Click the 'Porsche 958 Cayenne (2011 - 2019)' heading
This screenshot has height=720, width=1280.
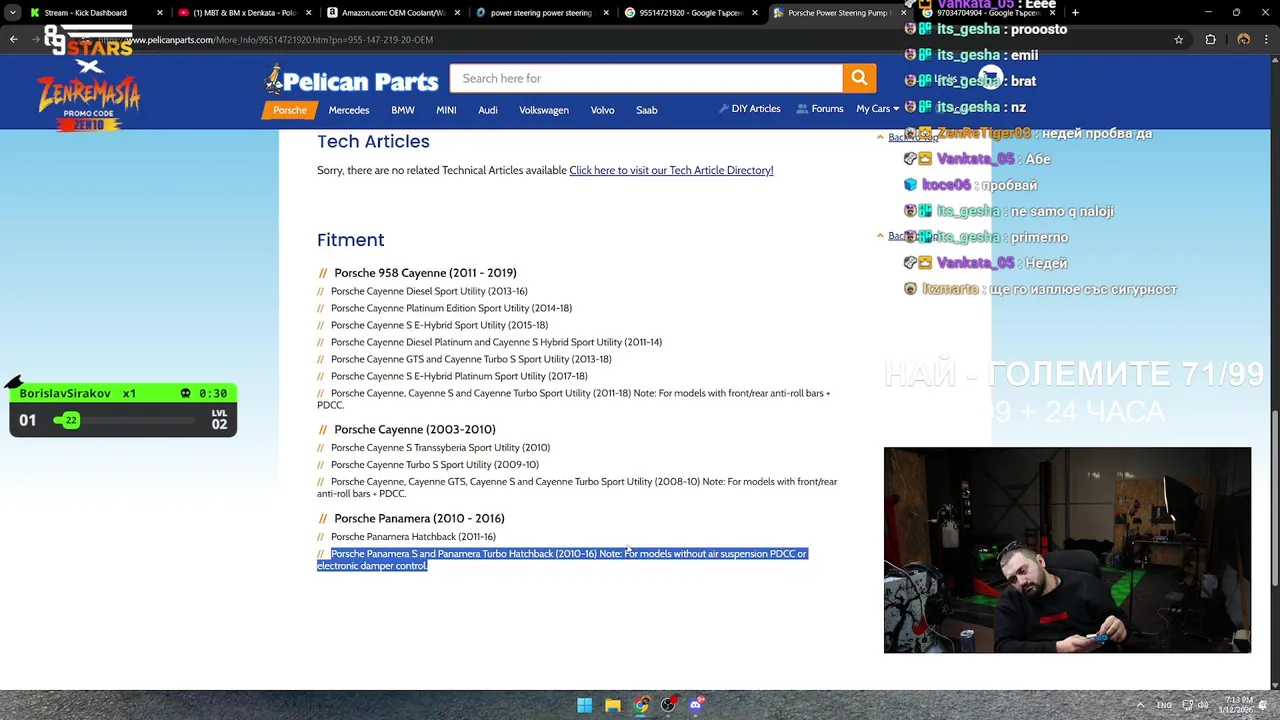[425, 273]
